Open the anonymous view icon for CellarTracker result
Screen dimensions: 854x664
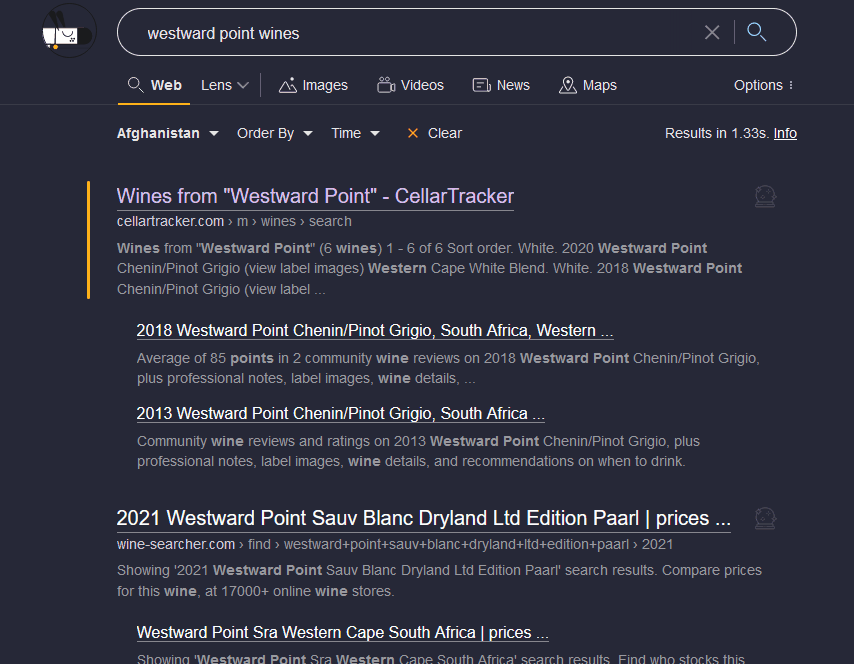765,197
